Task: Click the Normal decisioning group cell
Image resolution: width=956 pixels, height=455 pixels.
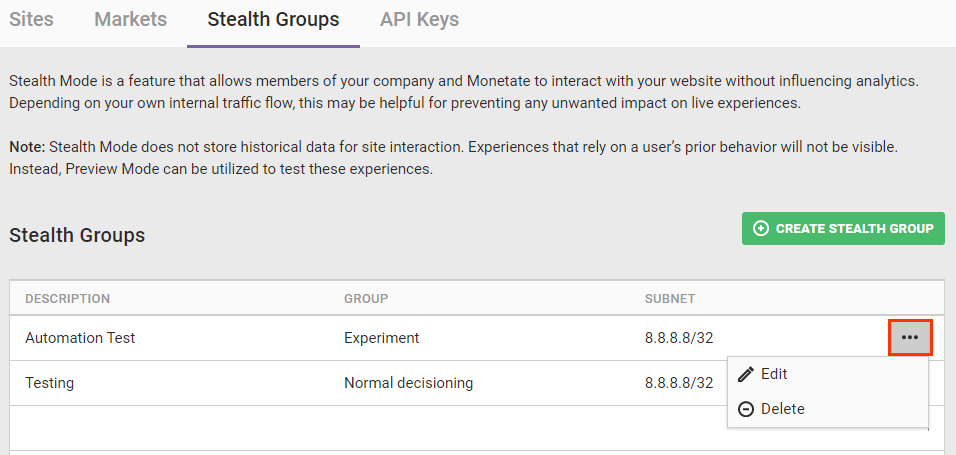Action: tap(408, 383)
